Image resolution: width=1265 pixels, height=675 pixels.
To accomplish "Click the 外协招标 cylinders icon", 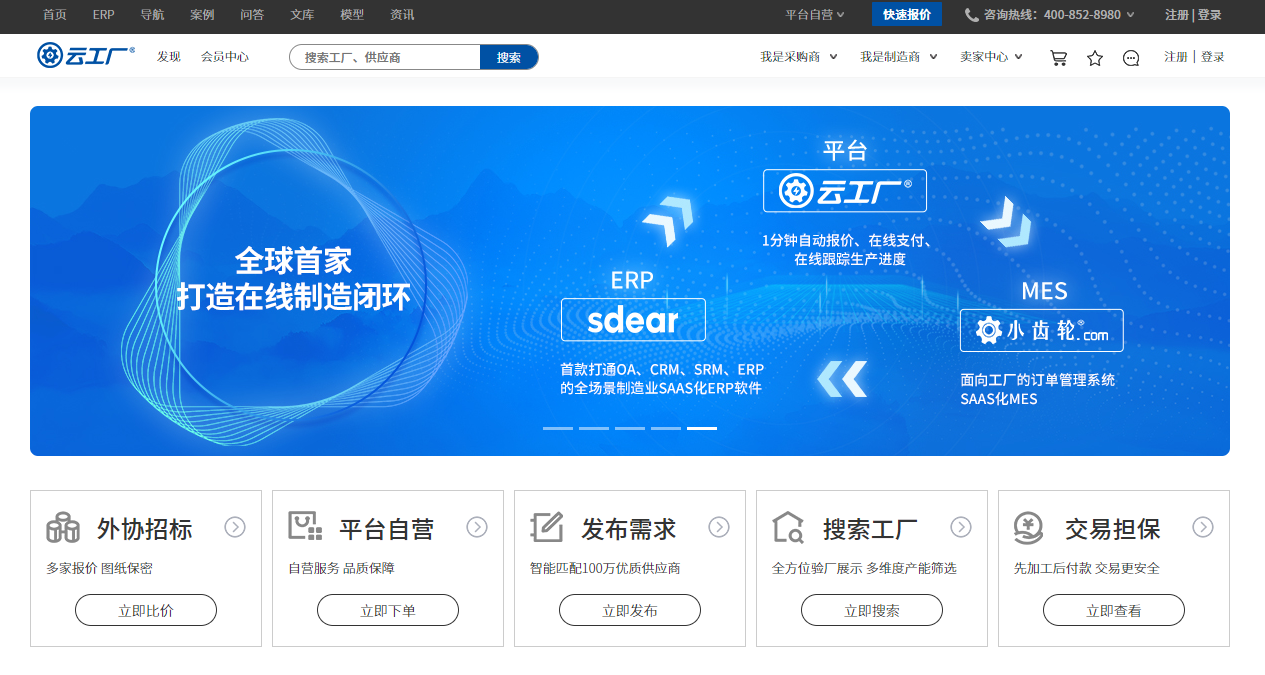I will 63,527.
